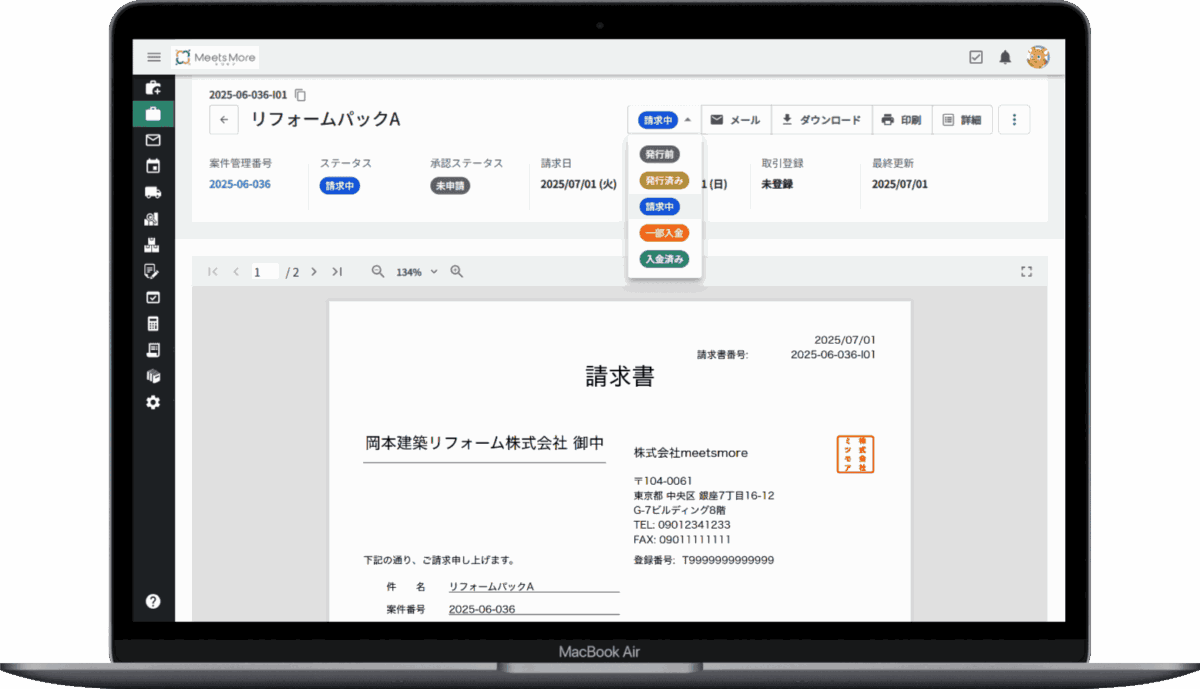Click the page number input field

[x=265, y=271]
